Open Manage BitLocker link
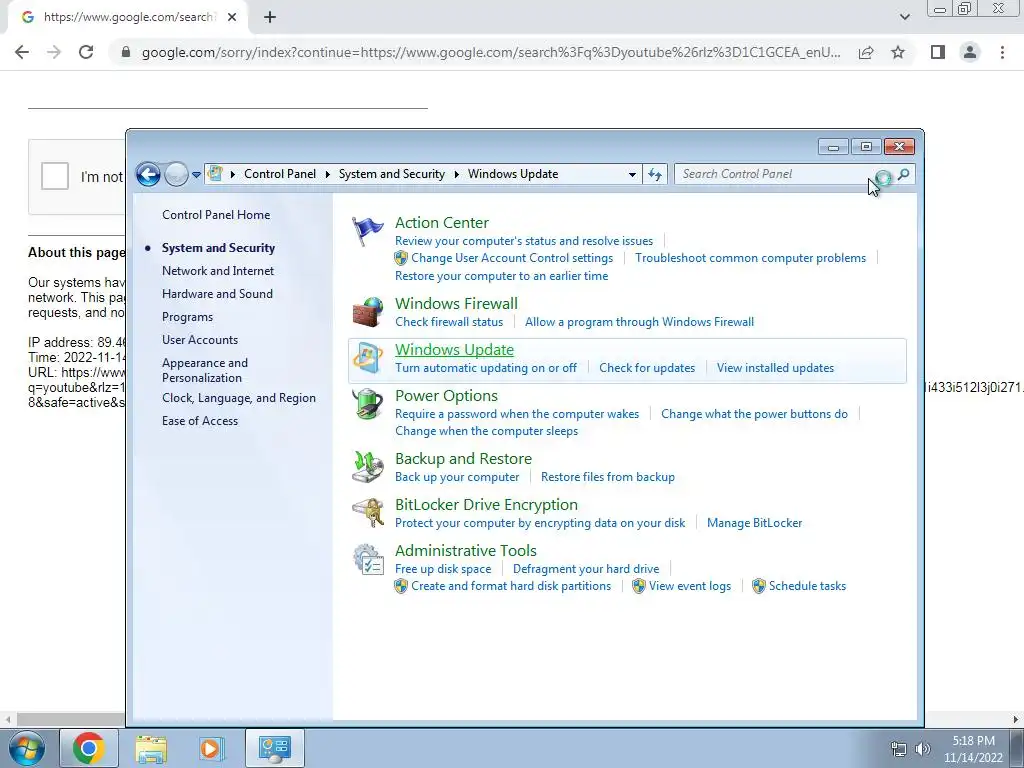The height and width of the screenshot is (768, 1024). (x=754, y=523)
